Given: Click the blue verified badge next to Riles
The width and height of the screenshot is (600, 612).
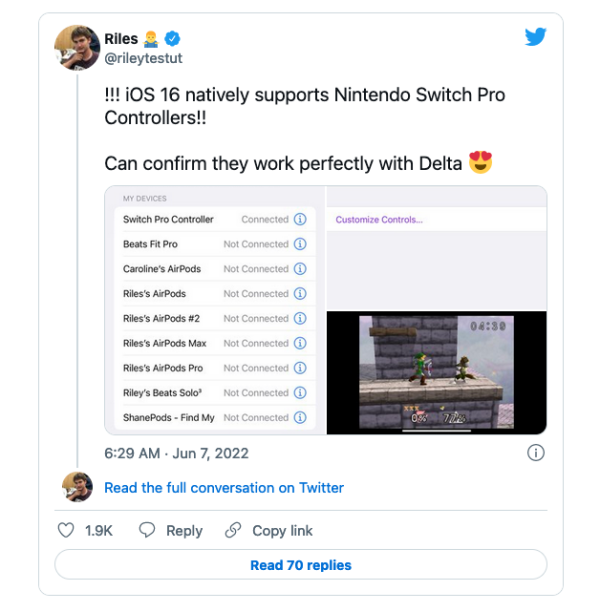Looking at the screenshot, I should point(172,39).
